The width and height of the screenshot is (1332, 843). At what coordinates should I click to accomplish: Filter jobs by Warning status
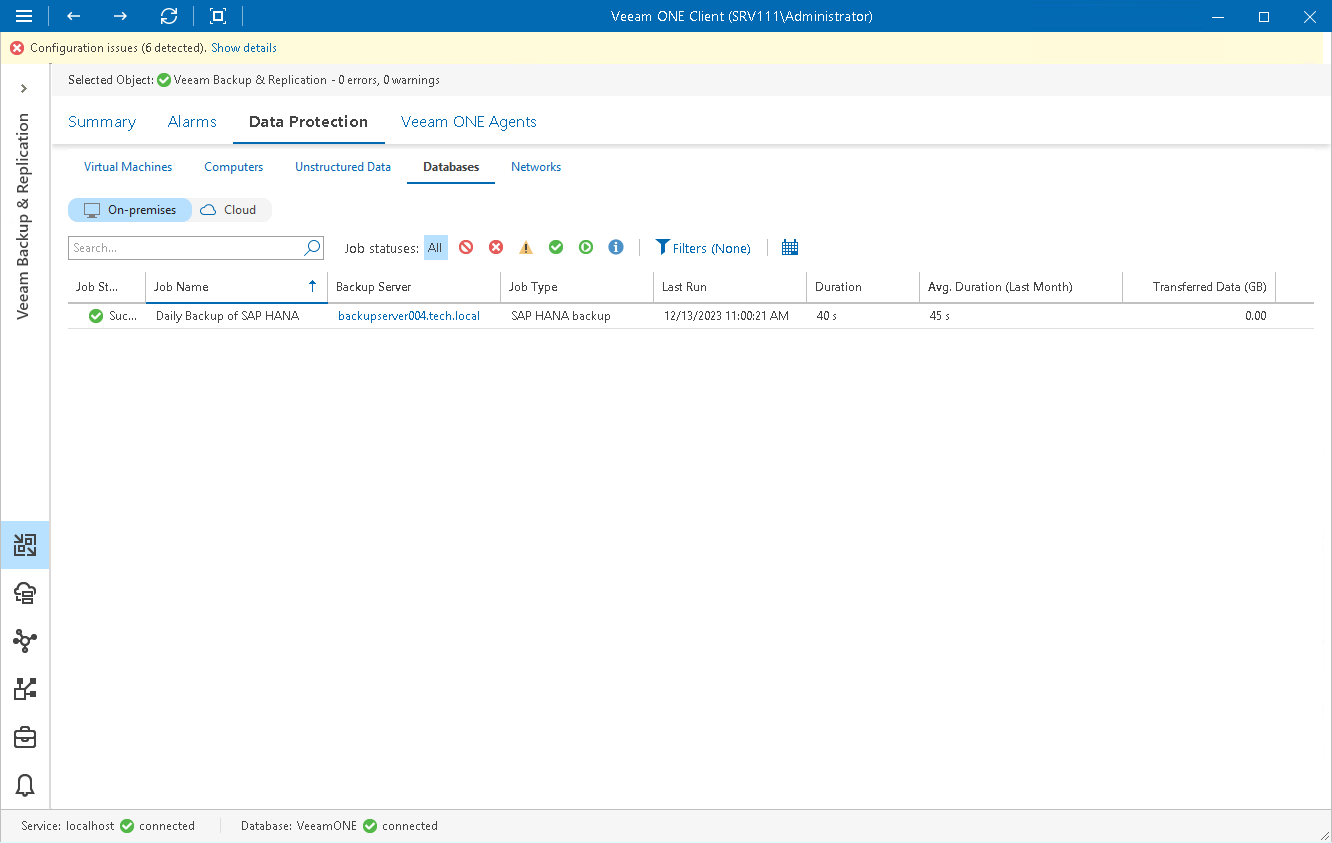tap(526, 247)
